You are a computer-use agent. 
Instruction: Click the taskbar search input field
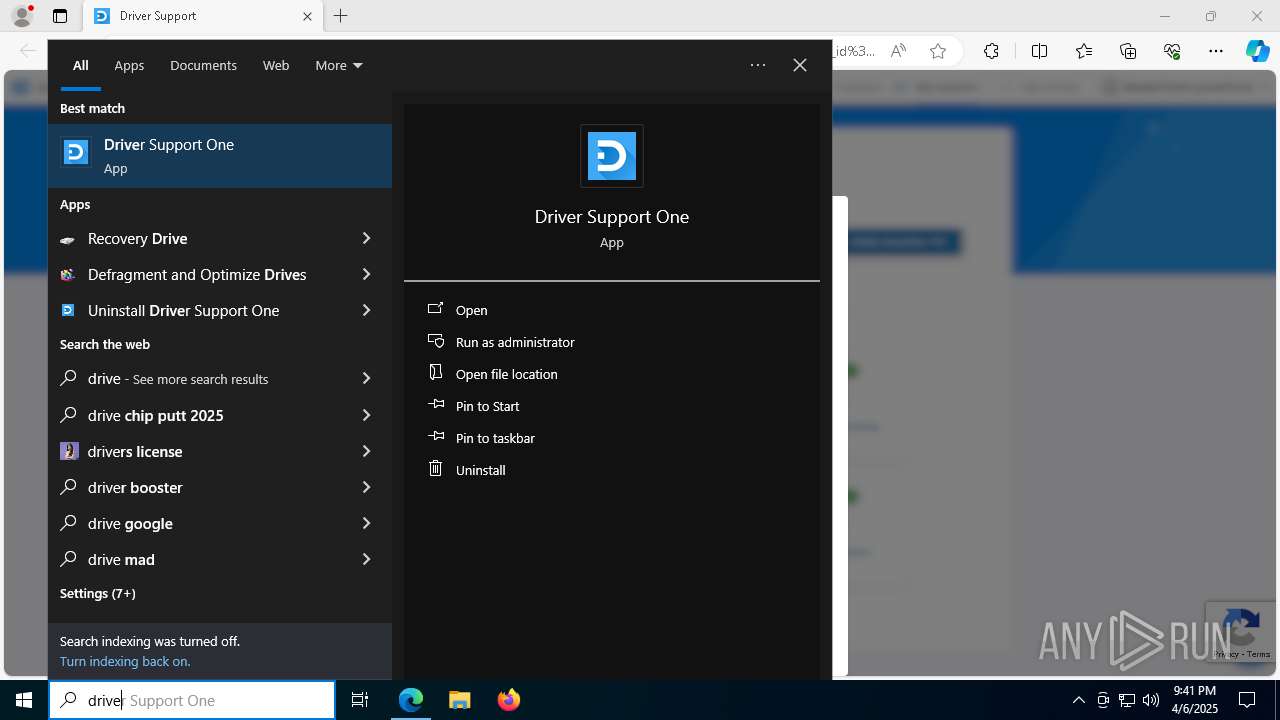click(x=192, y=700)
